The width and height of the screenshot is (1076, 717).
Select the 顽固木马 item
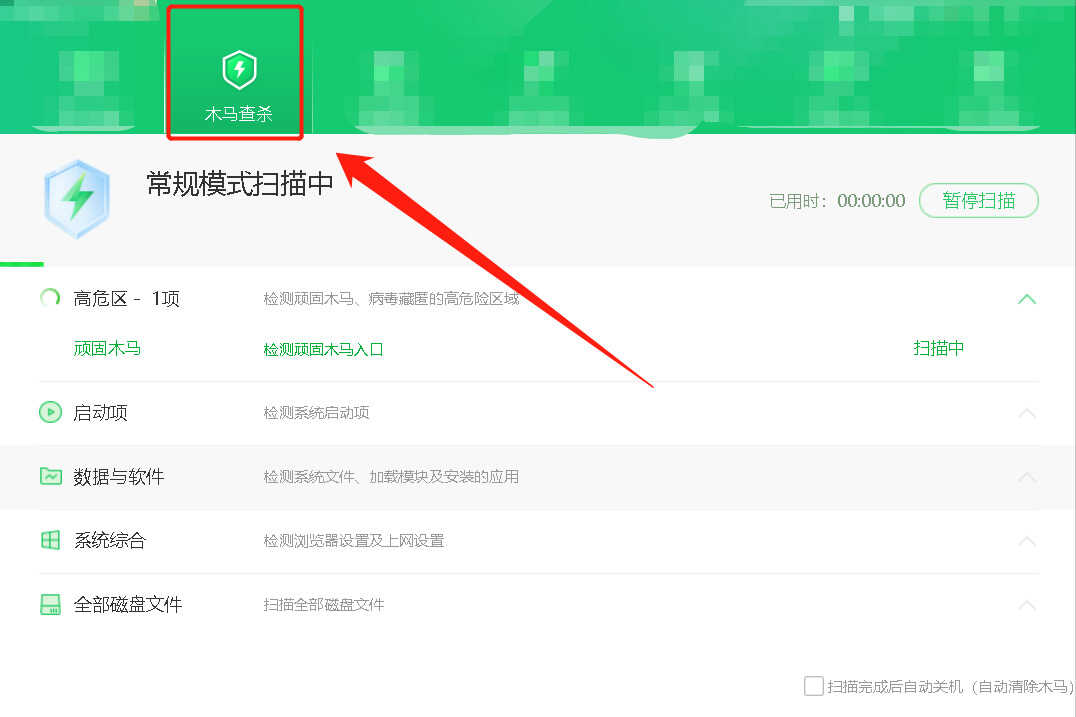107,349
